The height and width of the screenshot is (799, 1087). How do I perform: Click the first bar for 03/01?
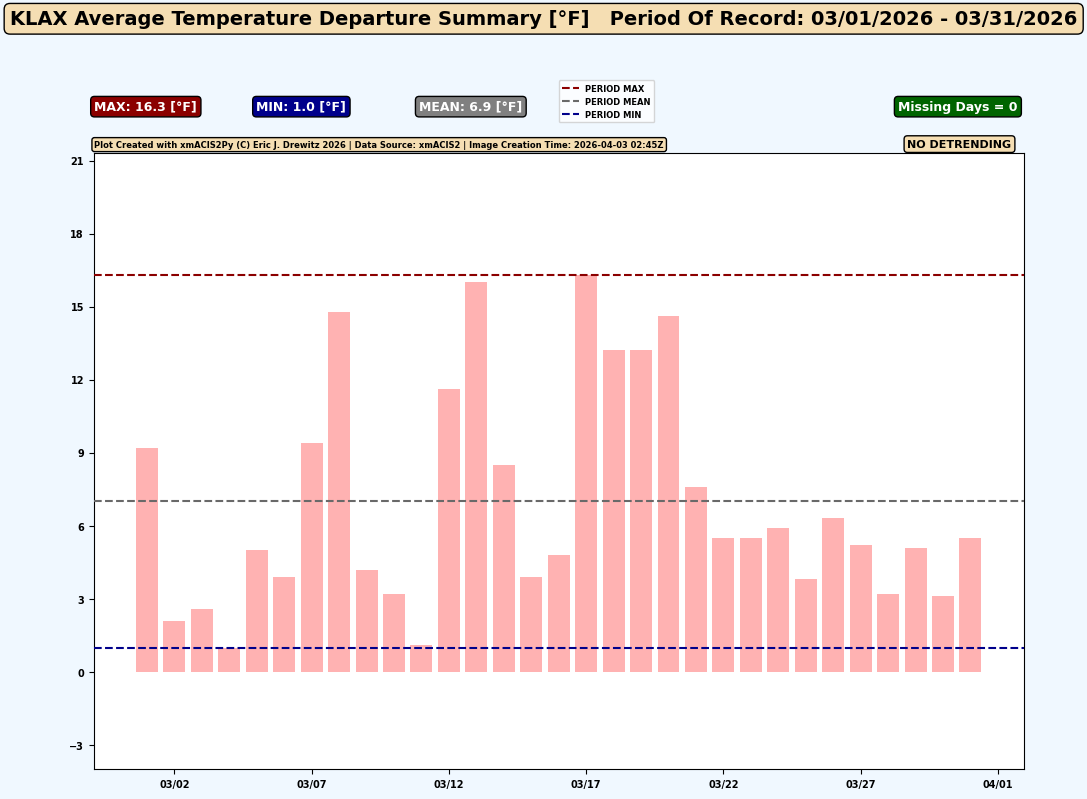[147, 560]
